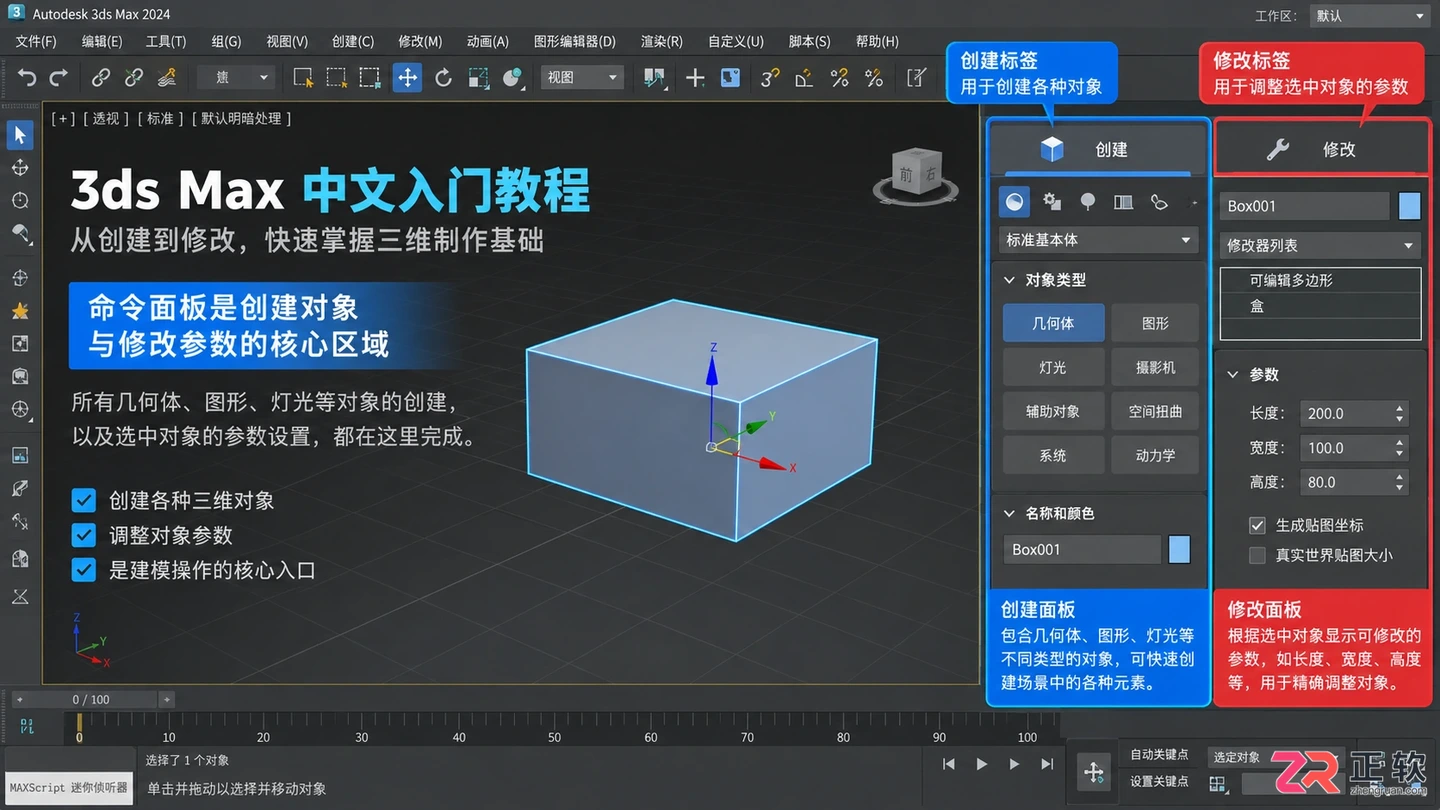The image size is (1440, 810).
Task: Toggle the 生成贴图坐标 checkbox
Action: (x=1258, y=525)
